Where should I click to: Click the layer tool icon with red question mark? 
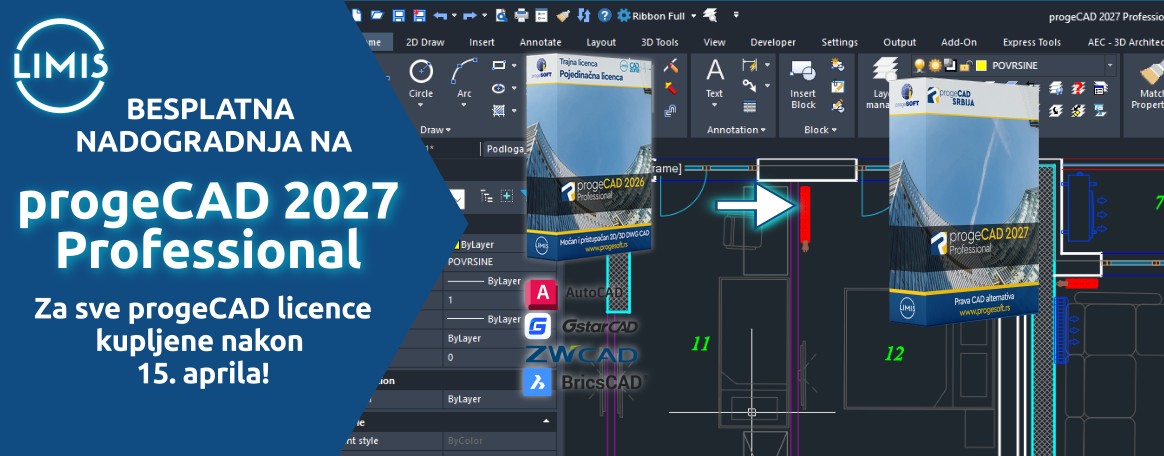[x=1078, y=88]
